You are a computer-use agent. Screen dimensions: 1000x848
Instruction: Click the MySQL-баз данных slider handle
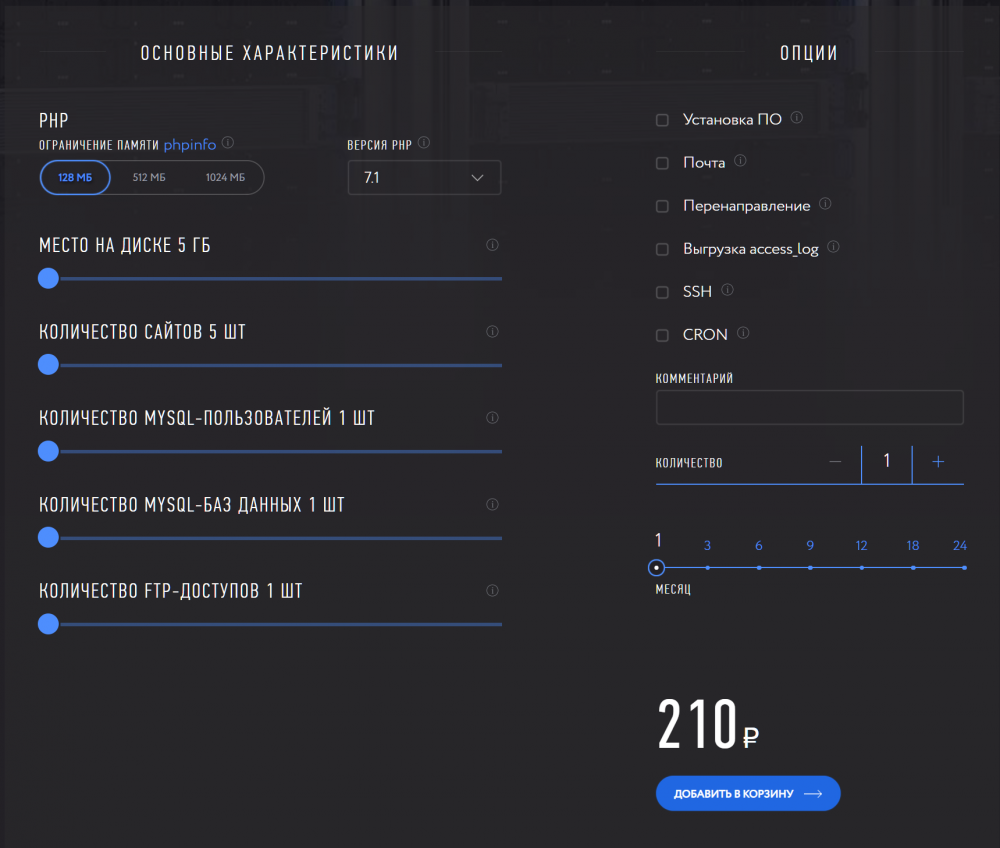tap(48, 537)
